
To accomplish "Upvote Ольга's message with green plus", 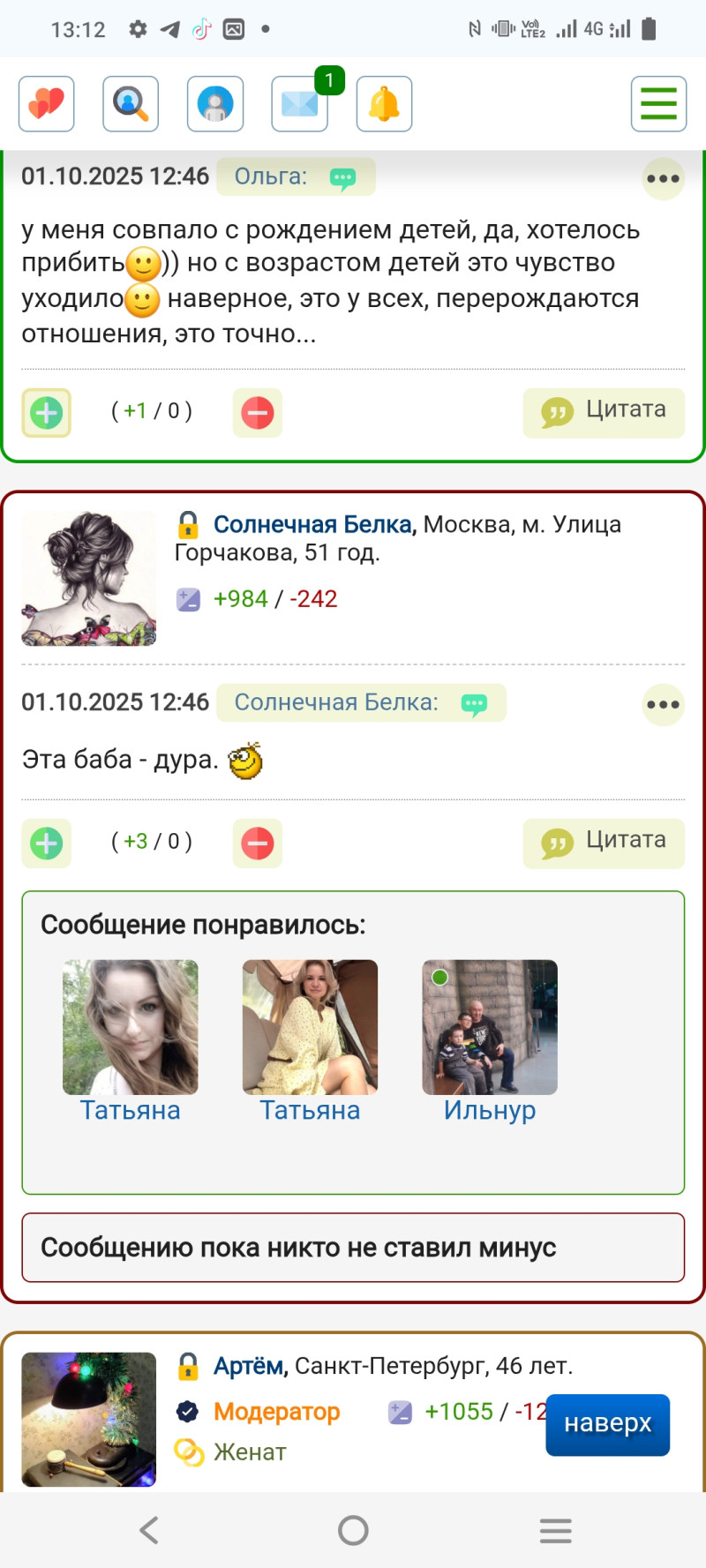I will click(x=47, y=412).
